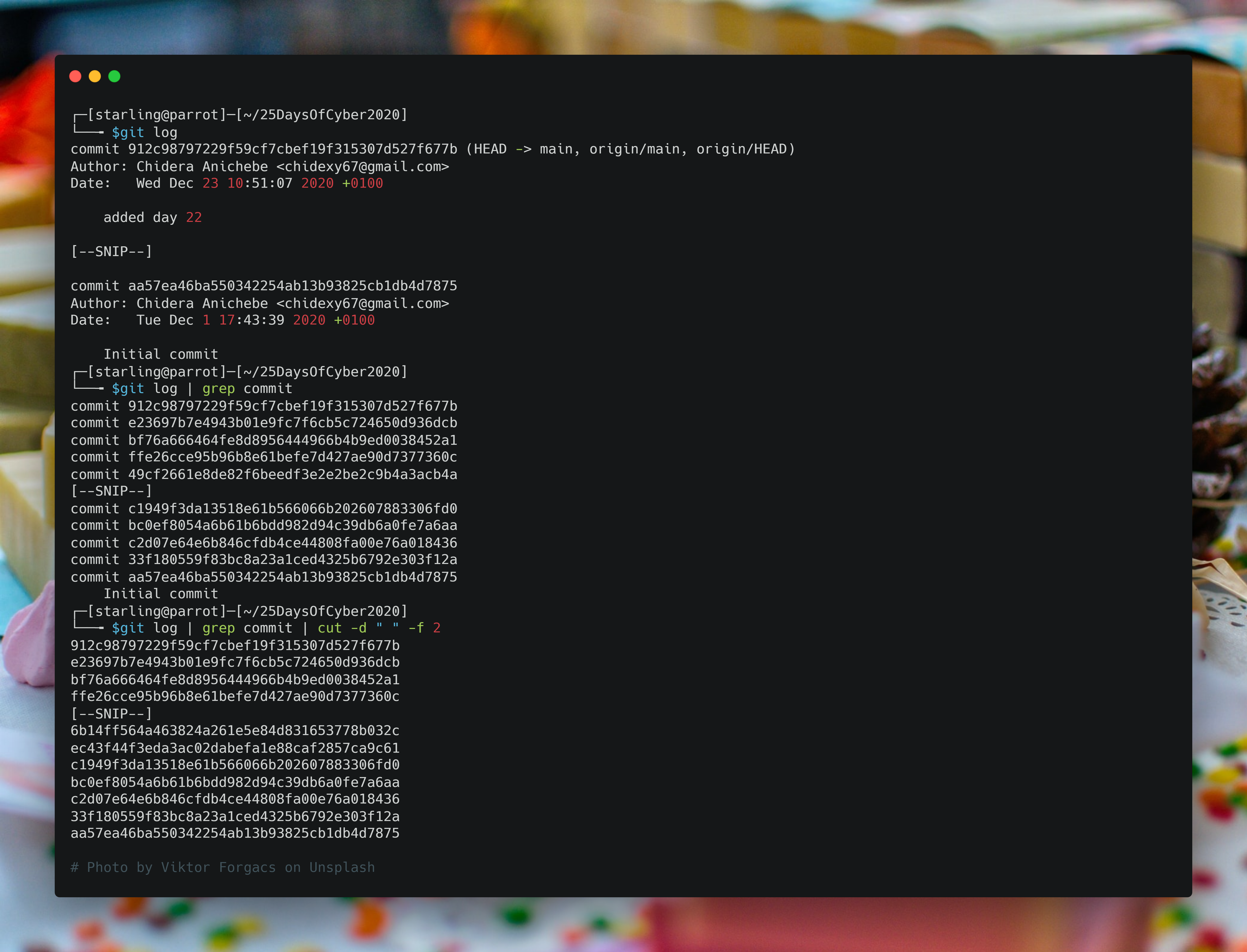Click hash 6b14ff564a463824 in cut output

(x=235, y=730)
